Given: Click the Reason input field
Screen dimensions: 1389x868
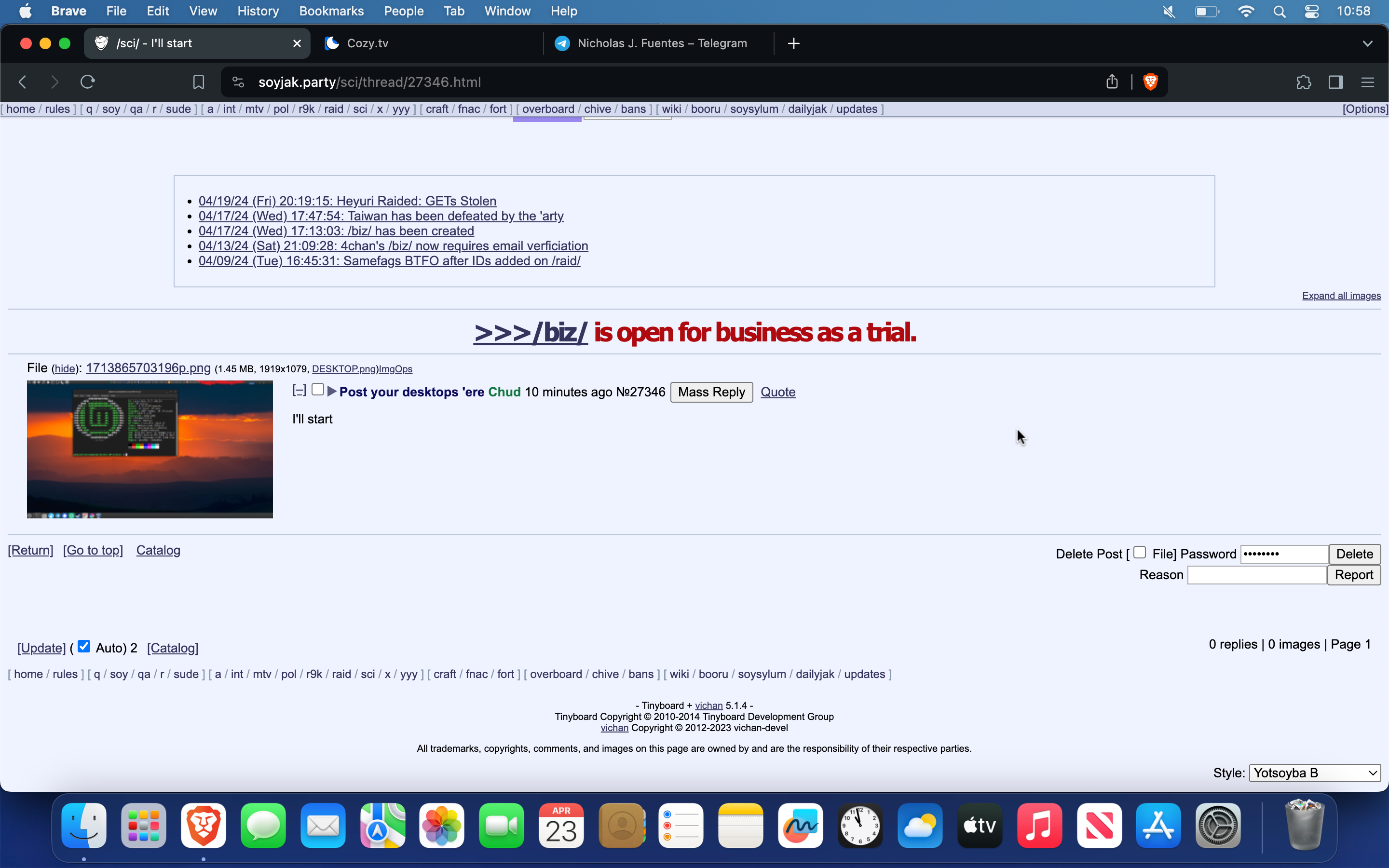Looking at the screenshot, I should tap(1256, 575).
